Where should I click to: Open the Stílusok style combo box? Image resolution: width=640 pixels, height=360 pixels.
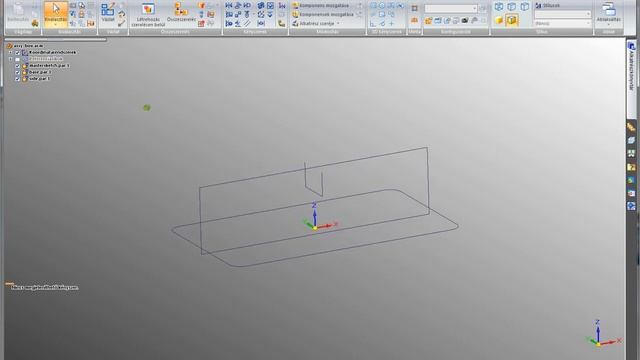[562, 14]
